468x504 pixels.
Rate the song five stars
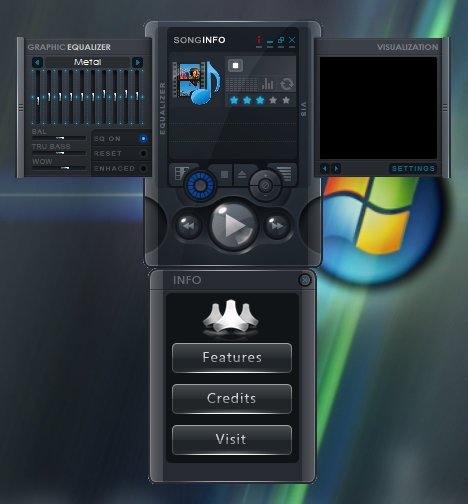pyautogui.click(x=286, y=100)
